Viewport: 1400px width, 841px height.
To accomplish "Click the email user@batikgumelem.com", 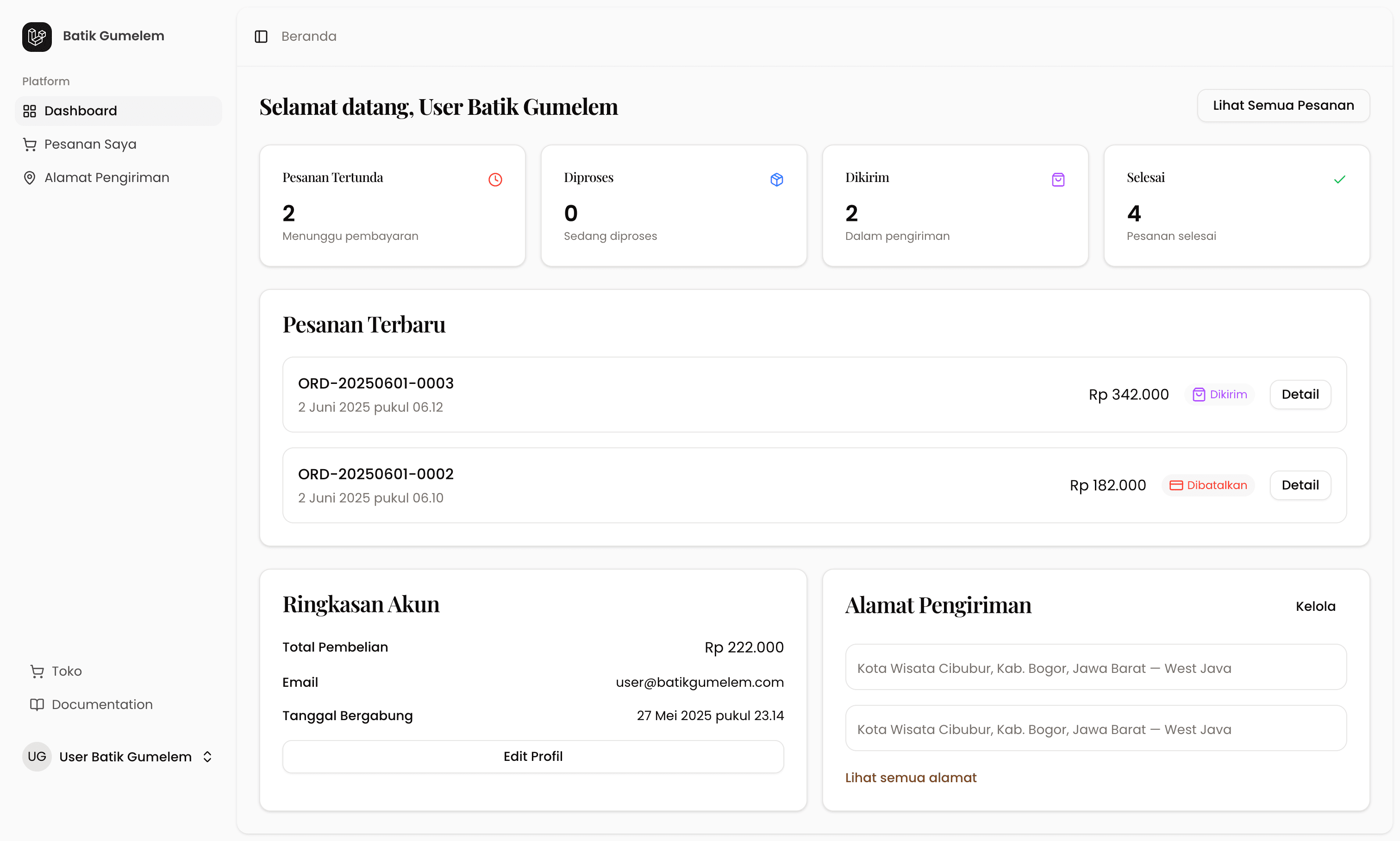I will pyautogui.click(x=700, y=682).
